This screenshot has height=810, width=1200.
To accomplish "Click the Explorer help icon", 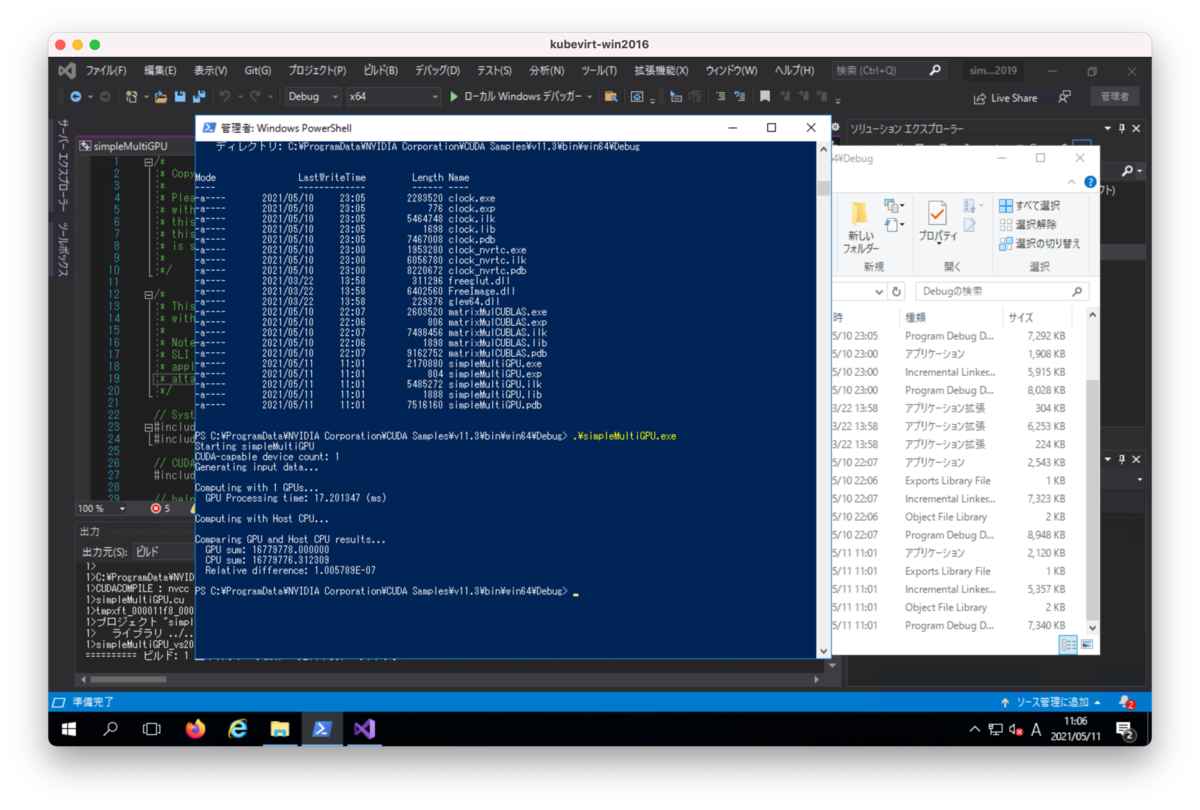I will pos(1090,182).
